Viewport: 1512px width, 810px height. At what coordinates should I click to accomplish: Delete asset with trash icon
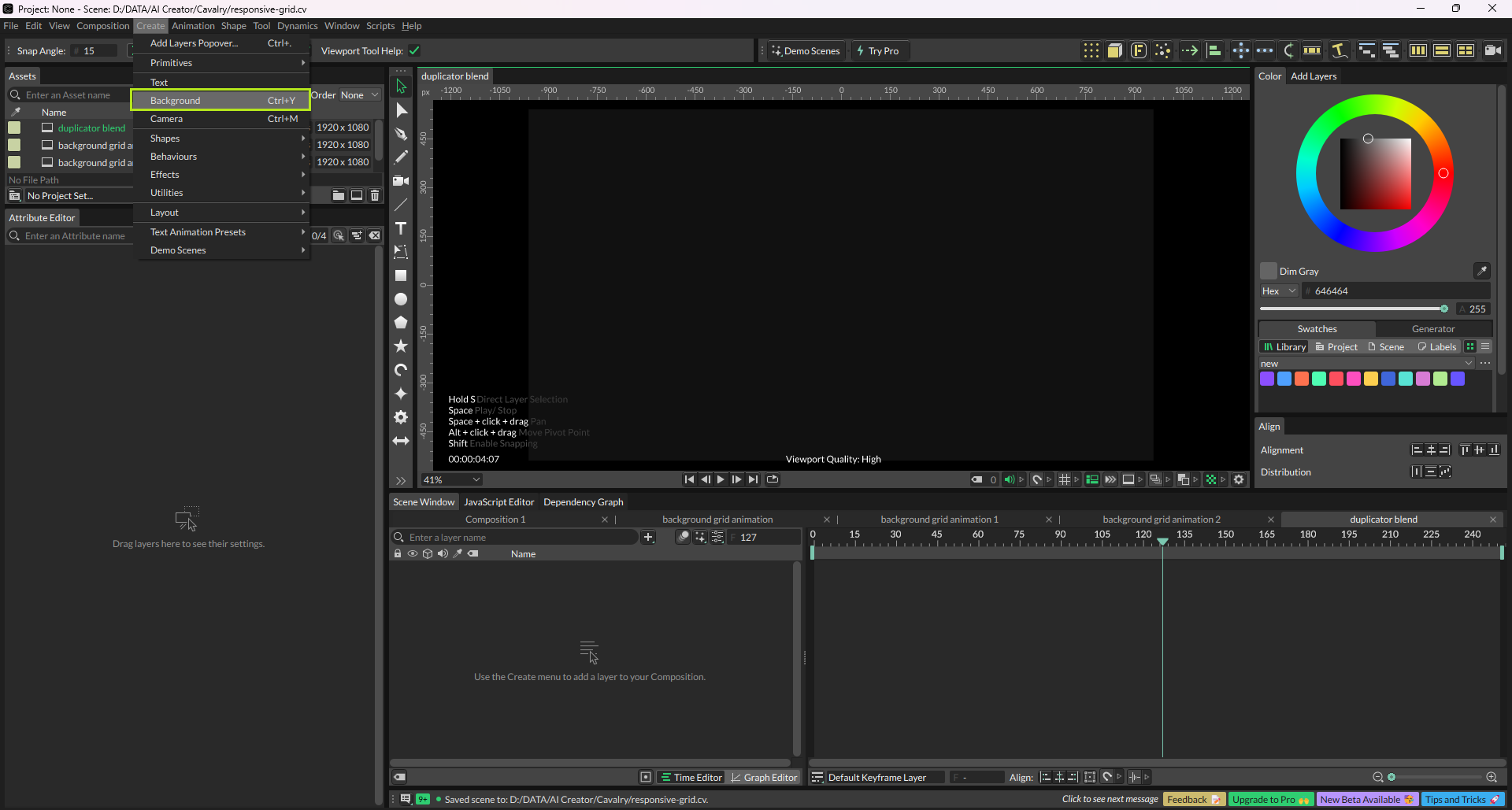[x=375, y=196]
